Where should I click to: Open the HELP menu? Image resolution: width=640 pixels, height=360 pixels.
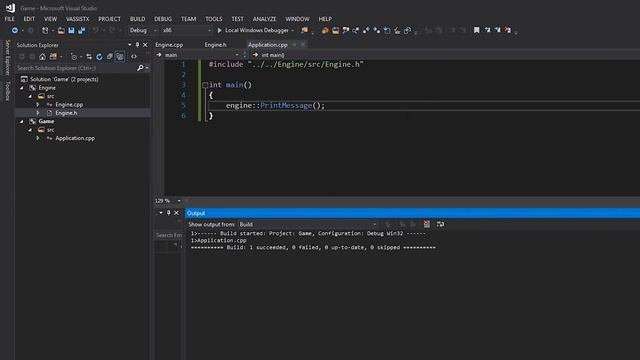tap(325, 19)
